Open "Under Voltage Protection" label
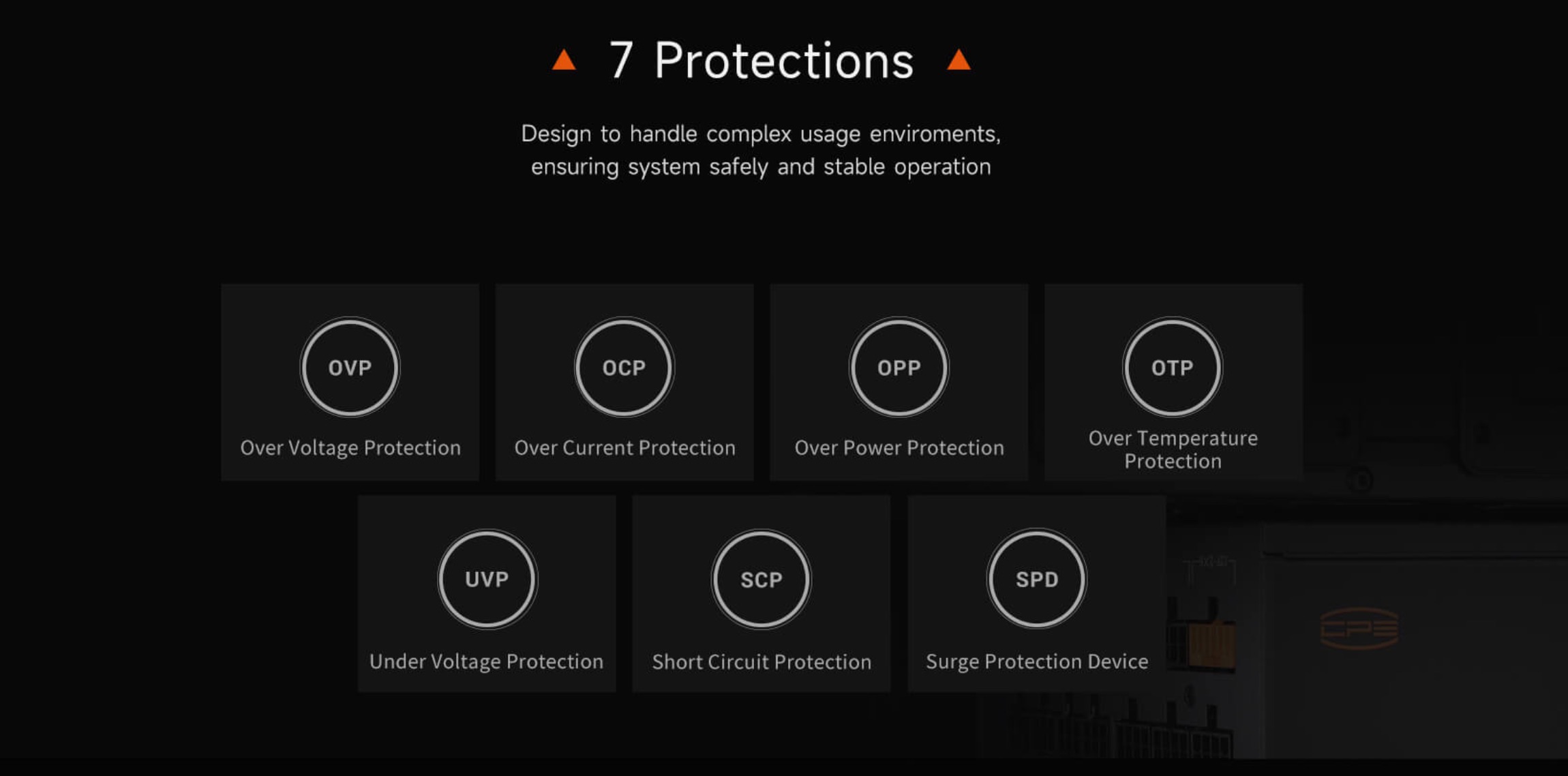 click(x=487, y=661)
